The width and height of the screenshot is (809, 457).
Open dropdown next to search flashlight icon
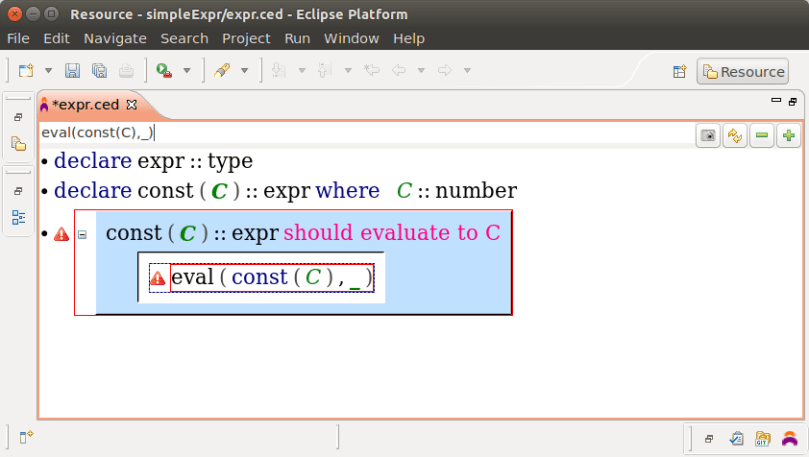243,71
